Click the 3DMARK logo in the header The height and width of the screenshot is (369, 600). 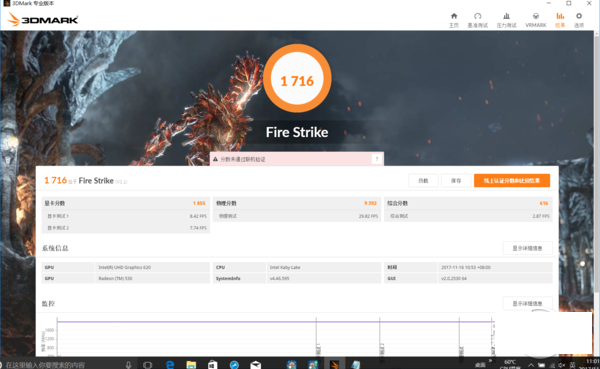pos(43,19)
